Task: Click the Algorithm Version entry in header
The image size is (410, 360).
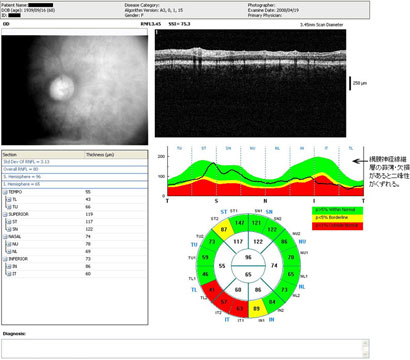Action: coord(154,10)
